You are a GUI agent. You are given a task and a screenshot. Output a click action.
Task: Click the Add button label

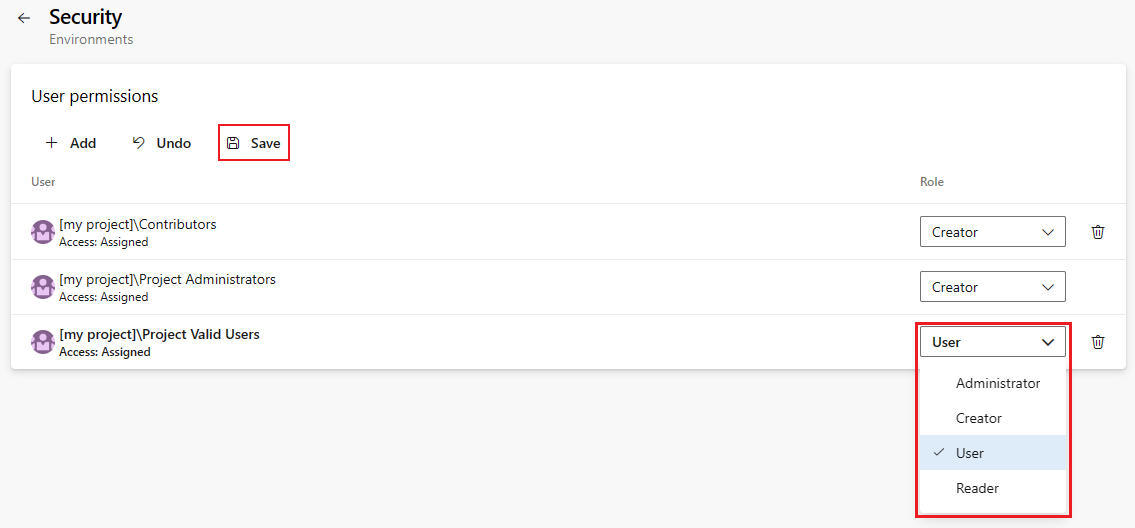point(83,143)
